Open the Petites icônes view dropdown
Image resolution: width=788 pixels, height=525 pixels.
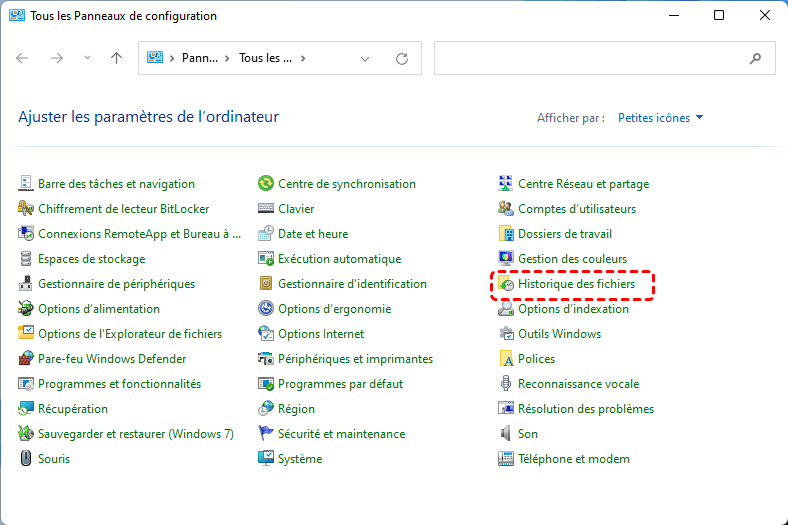coord(660,118)
